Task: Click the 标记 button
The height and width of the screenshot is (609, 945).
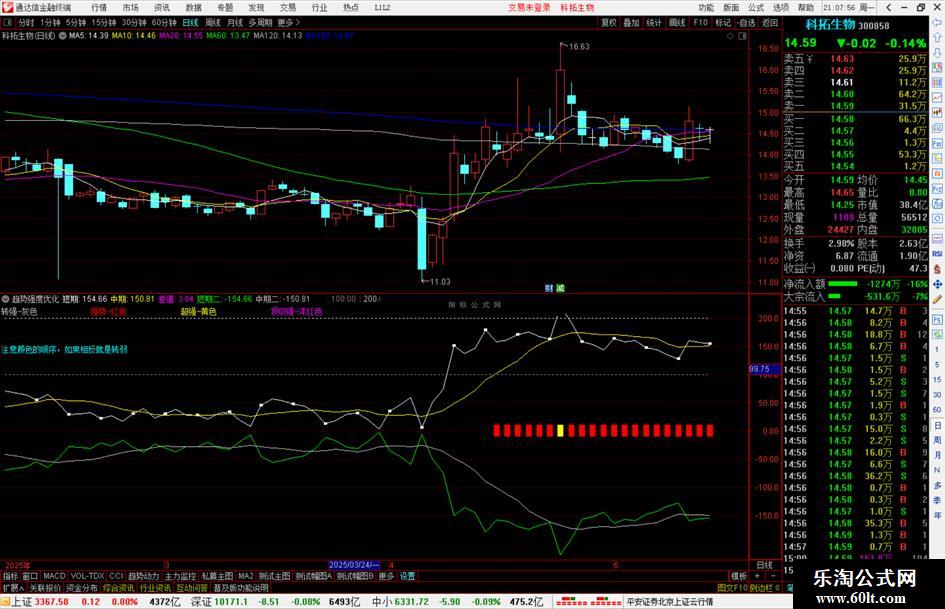Action: click(x=723, y=22)
